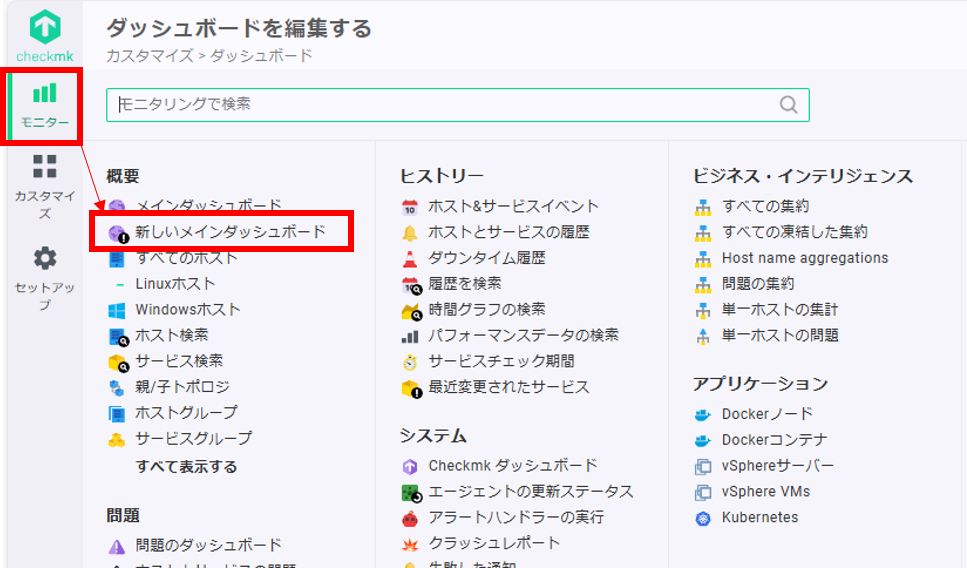This screenshot has width=967, height=568.
Task: Click the ホスト&サービスイベント calendar icon
Action: (410, 207)
